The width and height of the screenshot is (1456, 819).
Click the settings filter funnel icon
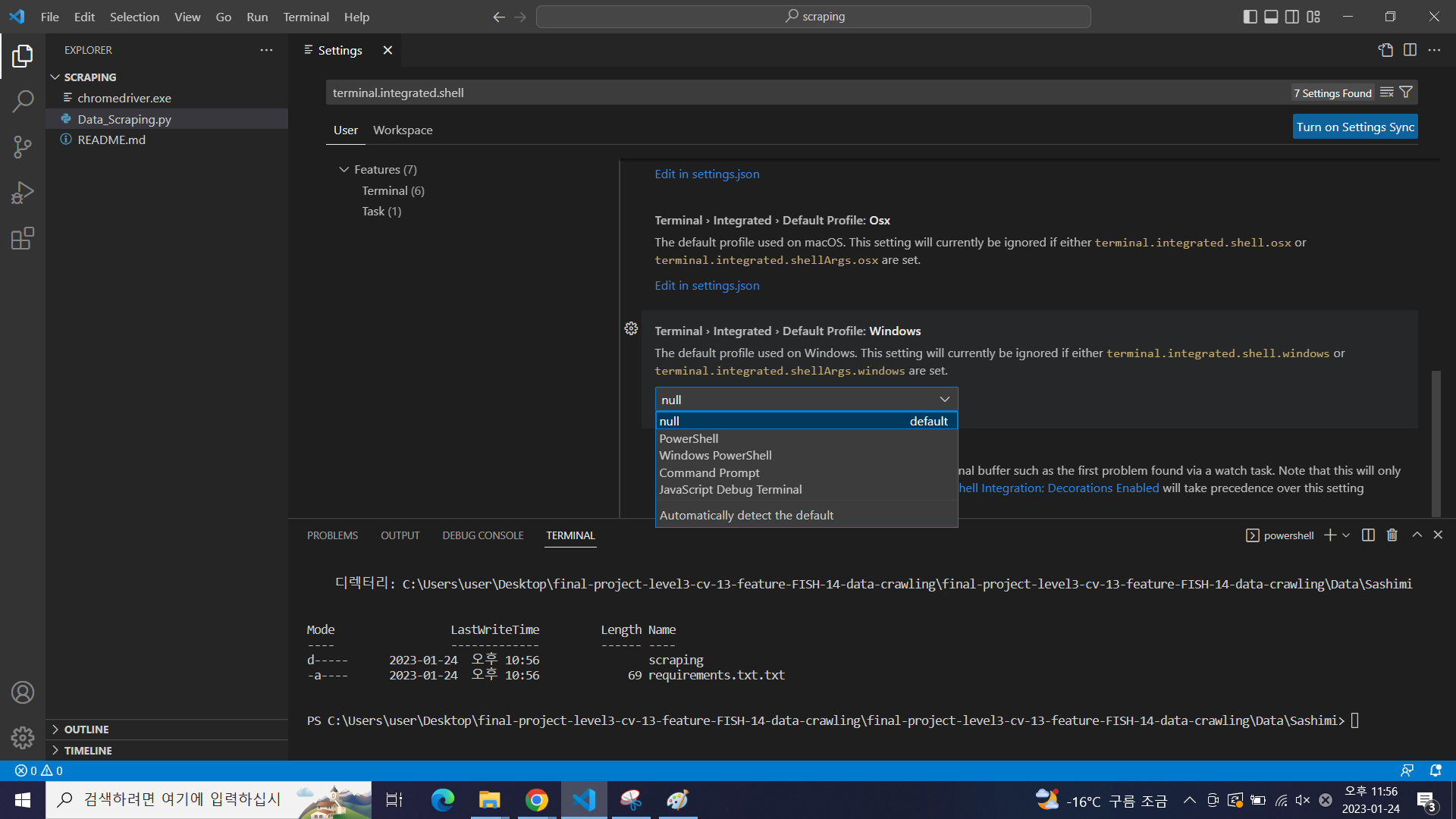[x=1406, y=93]
